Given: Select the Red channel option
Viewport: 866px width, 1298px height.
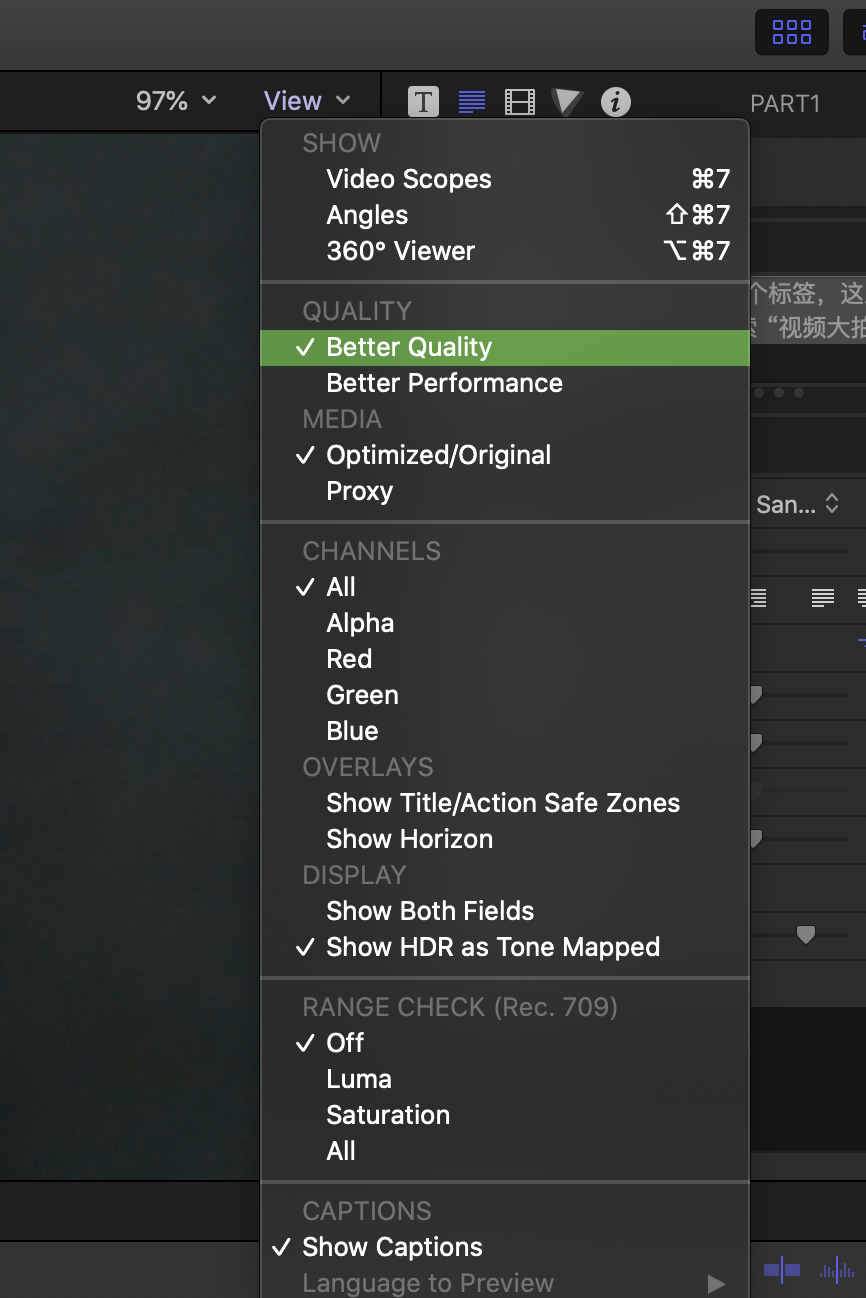Looking at the screenshot, I should point(349,659).
